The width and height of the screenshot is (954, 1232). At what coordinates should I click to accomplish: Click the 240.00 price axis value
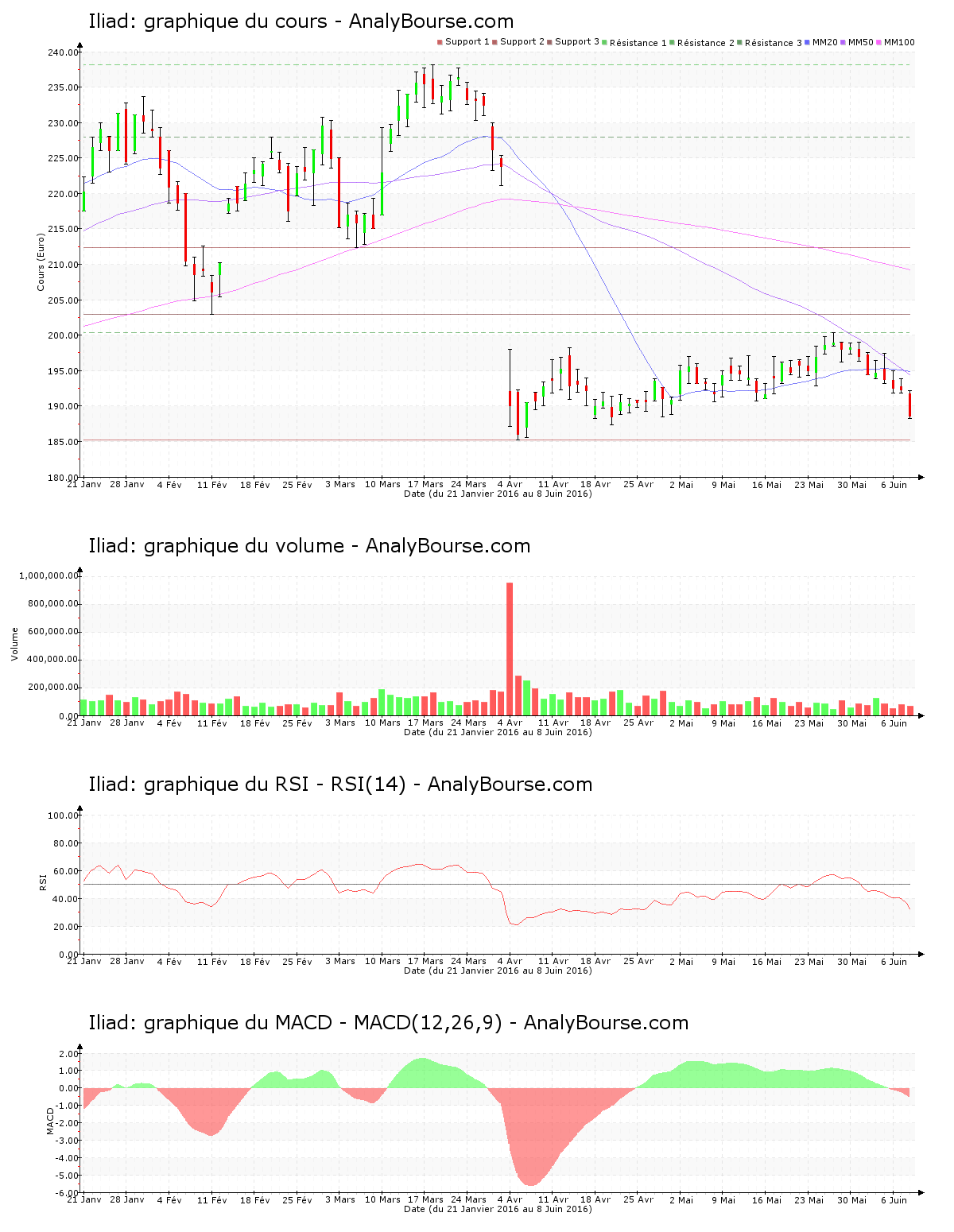[64, 52]
